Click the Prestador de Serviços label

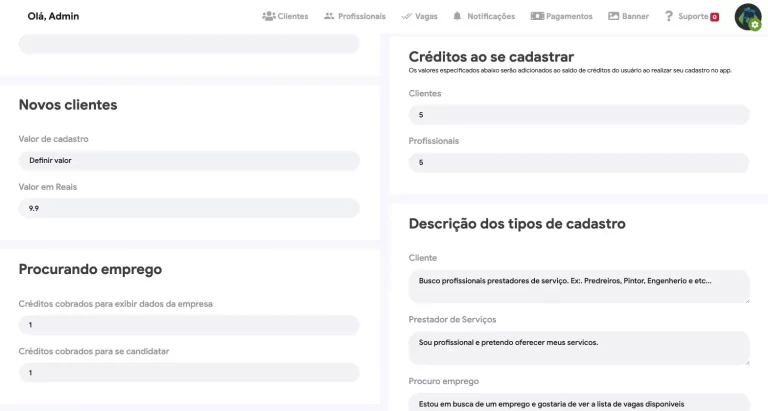[x=452, y=319]
